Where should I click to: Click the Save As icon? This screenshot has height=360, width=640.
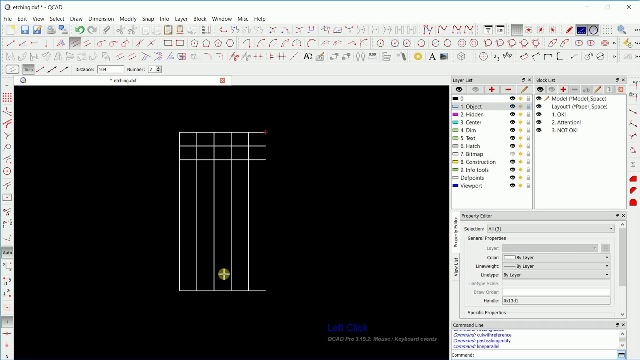click(x=37, y=30)
